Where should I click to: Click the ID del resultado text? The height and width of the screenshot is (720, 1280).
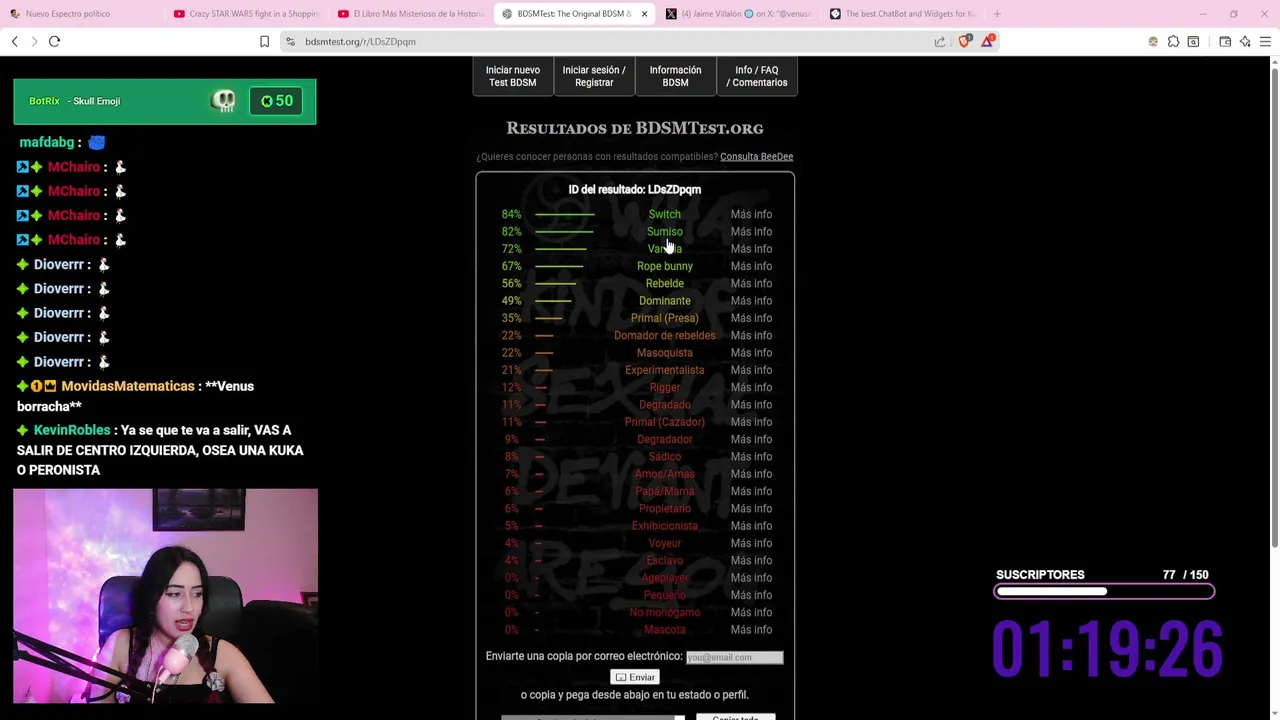click(635, 189)
